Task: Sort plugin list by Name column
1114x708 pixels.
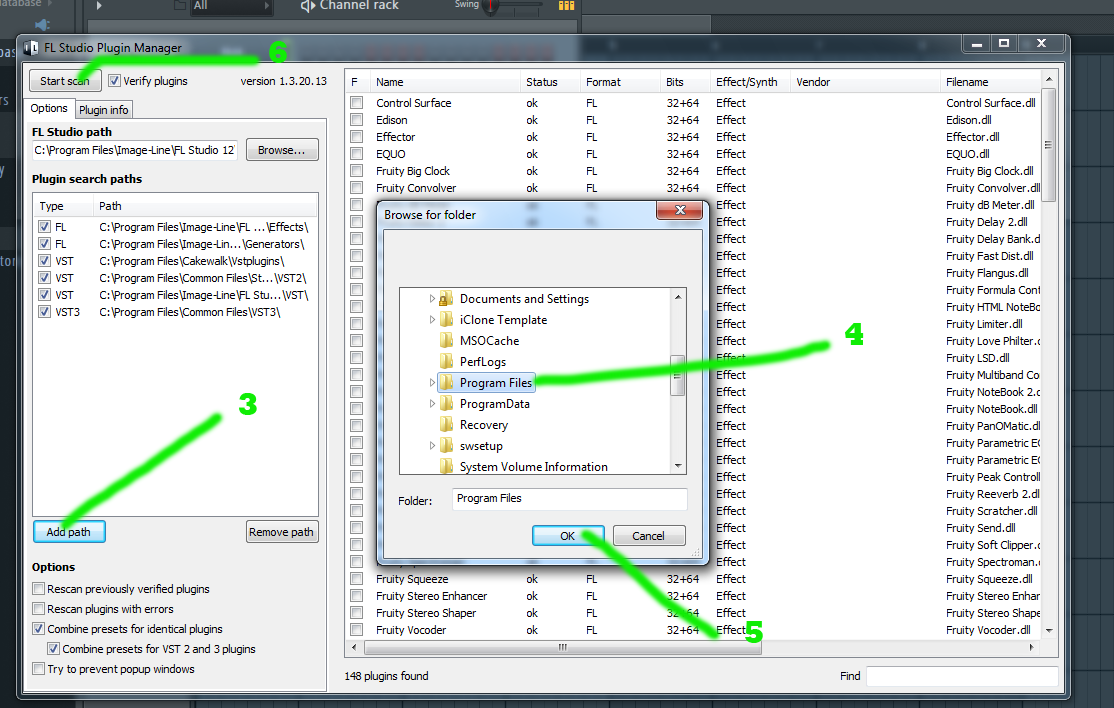Action: 447,82
